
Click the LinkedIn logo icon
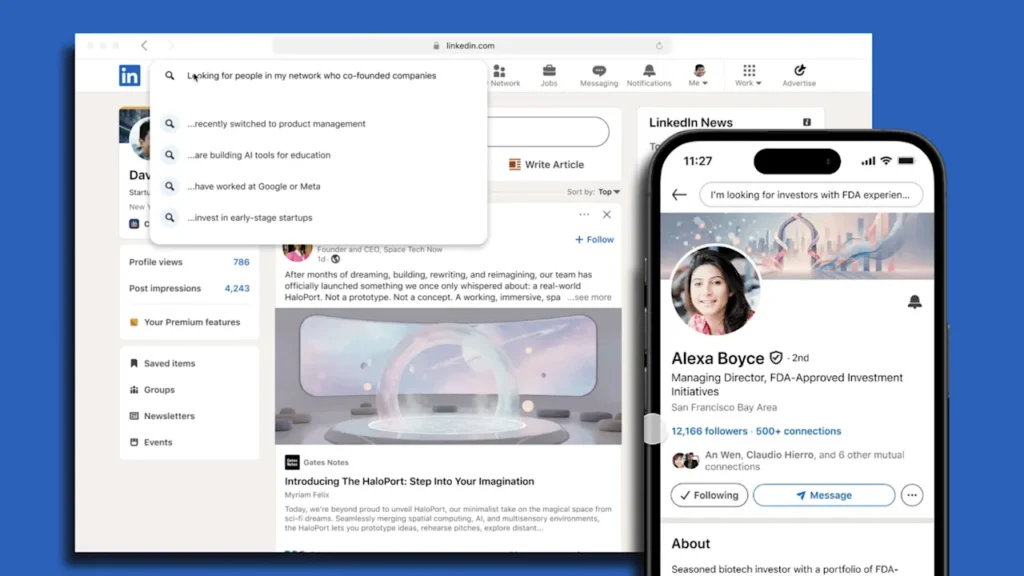click(x=130, y=74)
